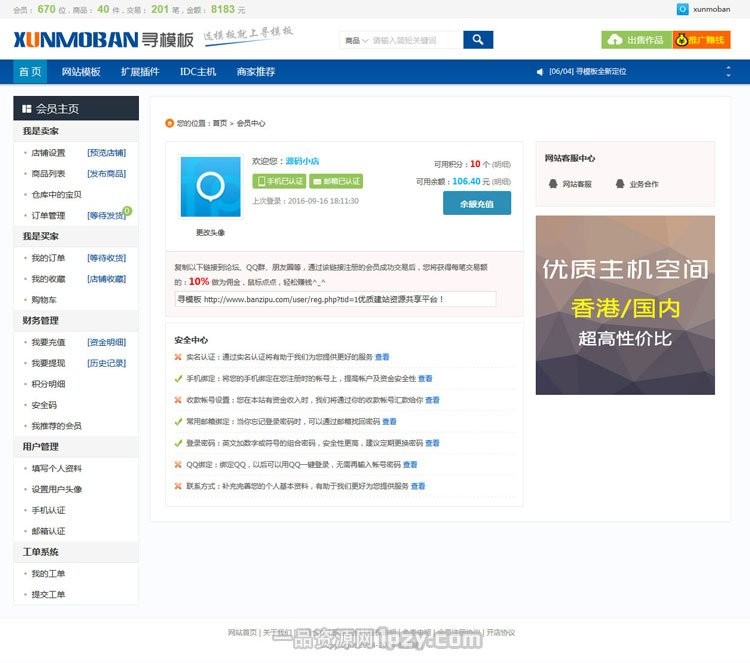Open 我推荐的会员 in the sidebar

point(56,426)
